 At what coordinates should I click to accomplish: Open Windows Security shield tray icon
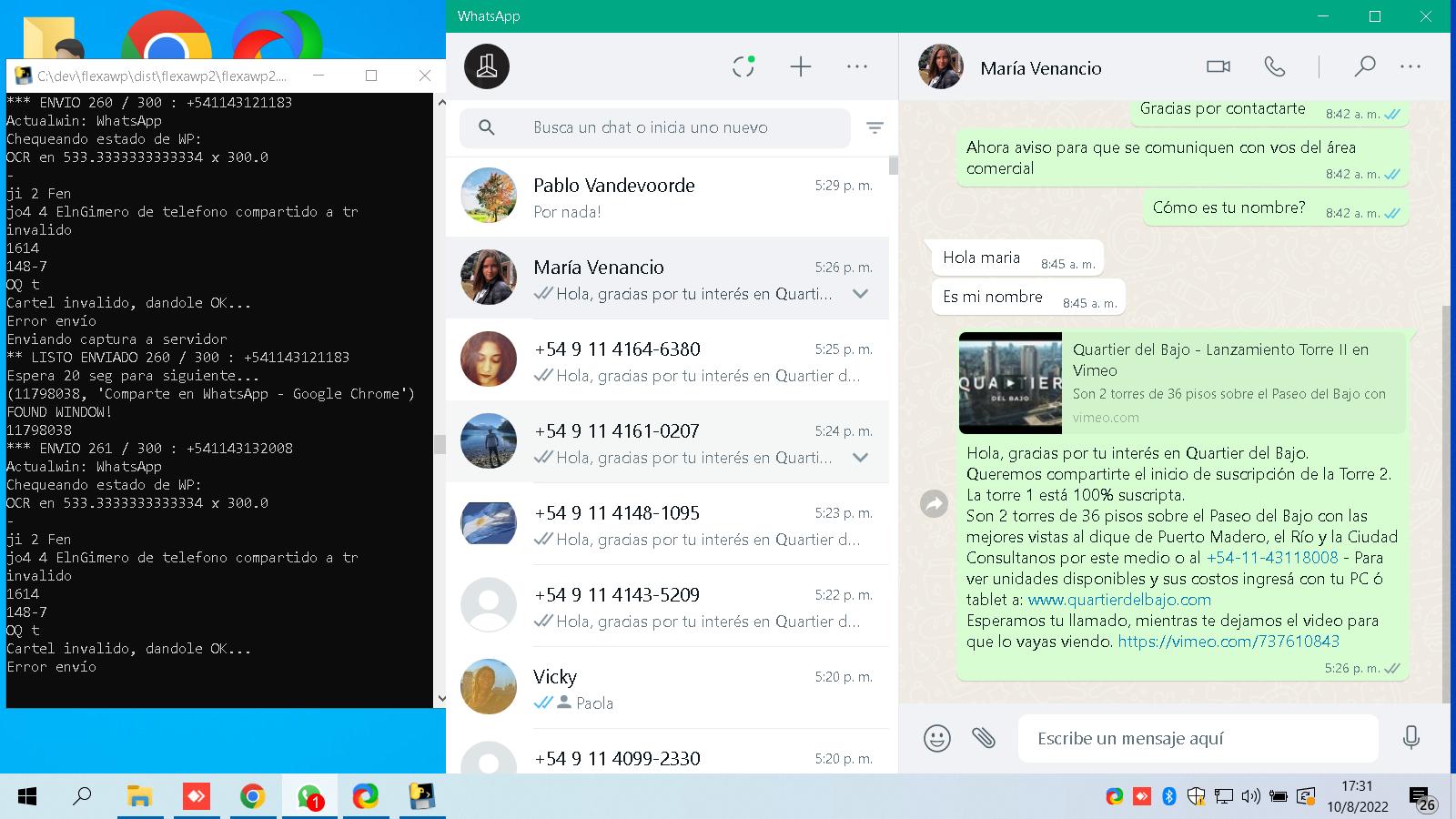(x=1196, y=797)
